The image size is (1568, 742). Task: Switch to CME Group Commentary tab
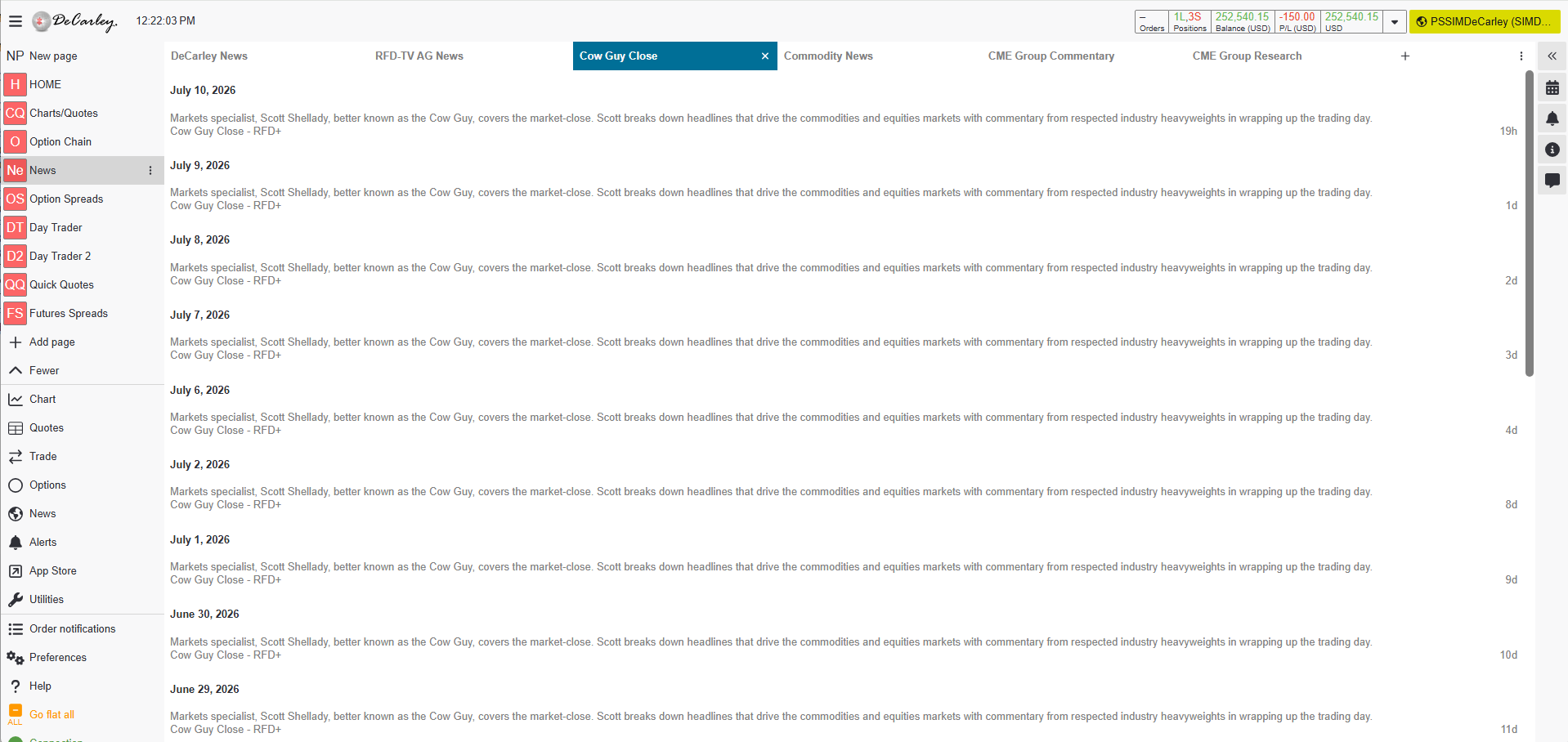tap(1083, 56)
